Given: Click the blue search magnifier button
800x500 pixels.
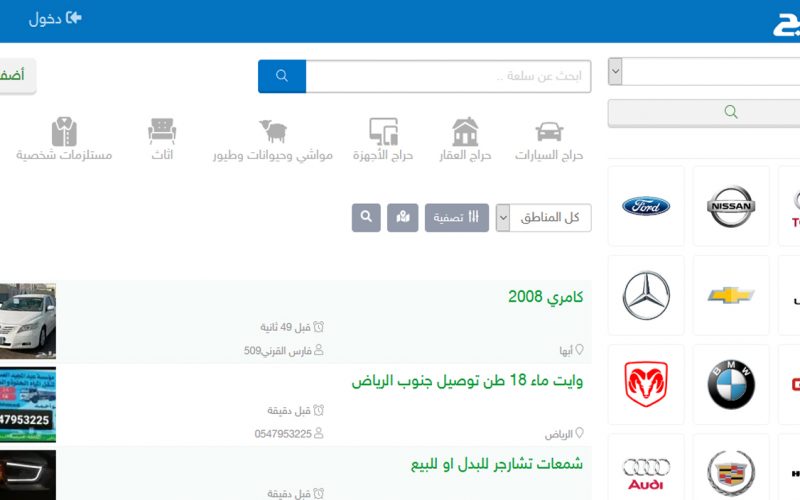Looking at the screenshot, I should (282, 77).
